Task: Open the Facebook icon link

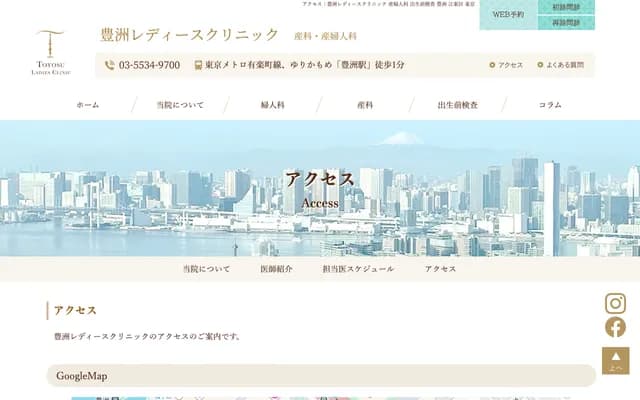Action: 615,327
